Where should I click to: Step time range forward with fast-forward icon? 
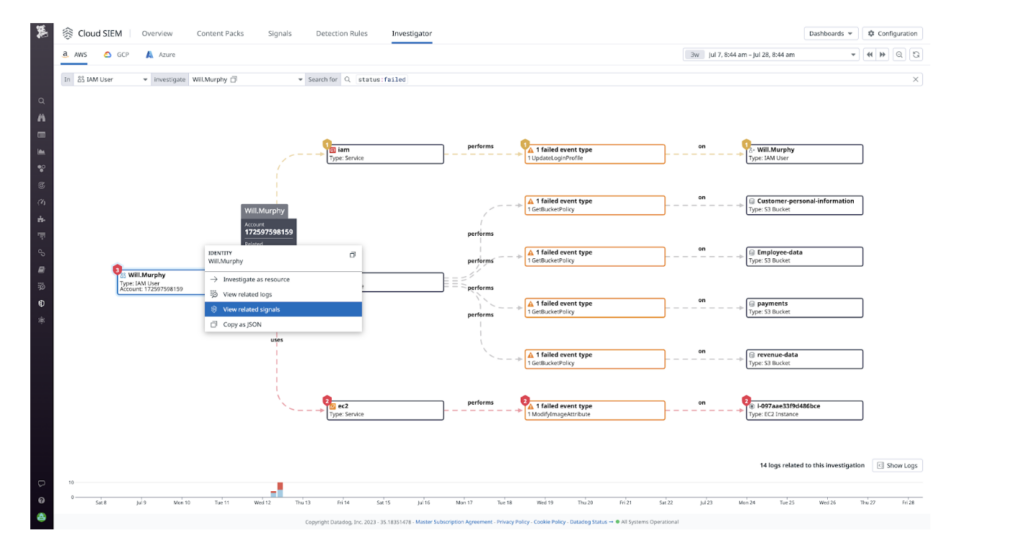click(882, 55)
